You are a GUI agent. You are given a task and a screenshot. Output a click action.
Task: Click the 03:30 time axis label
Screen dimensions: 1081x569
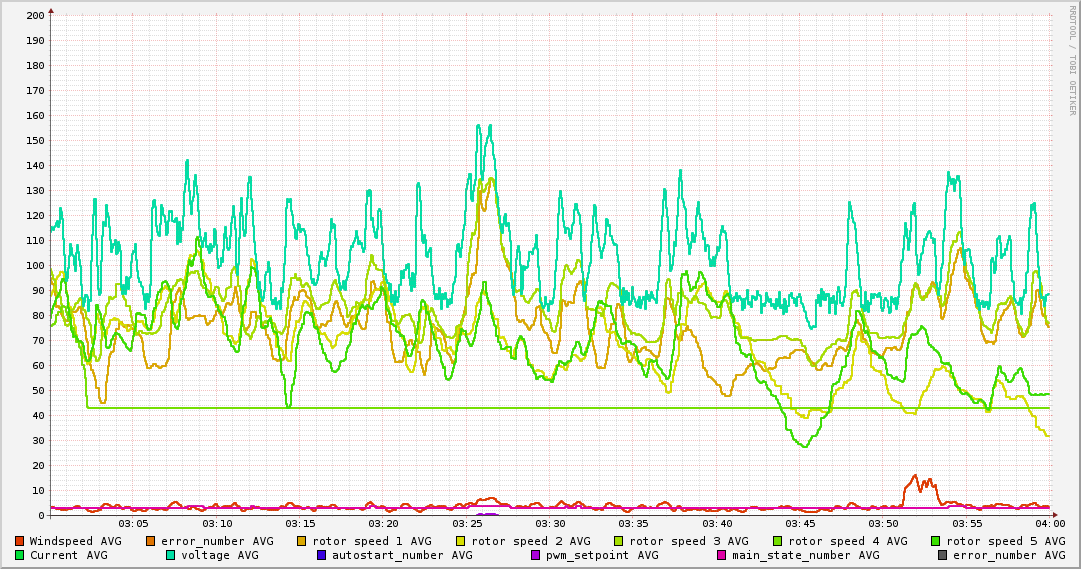(551, 524)
